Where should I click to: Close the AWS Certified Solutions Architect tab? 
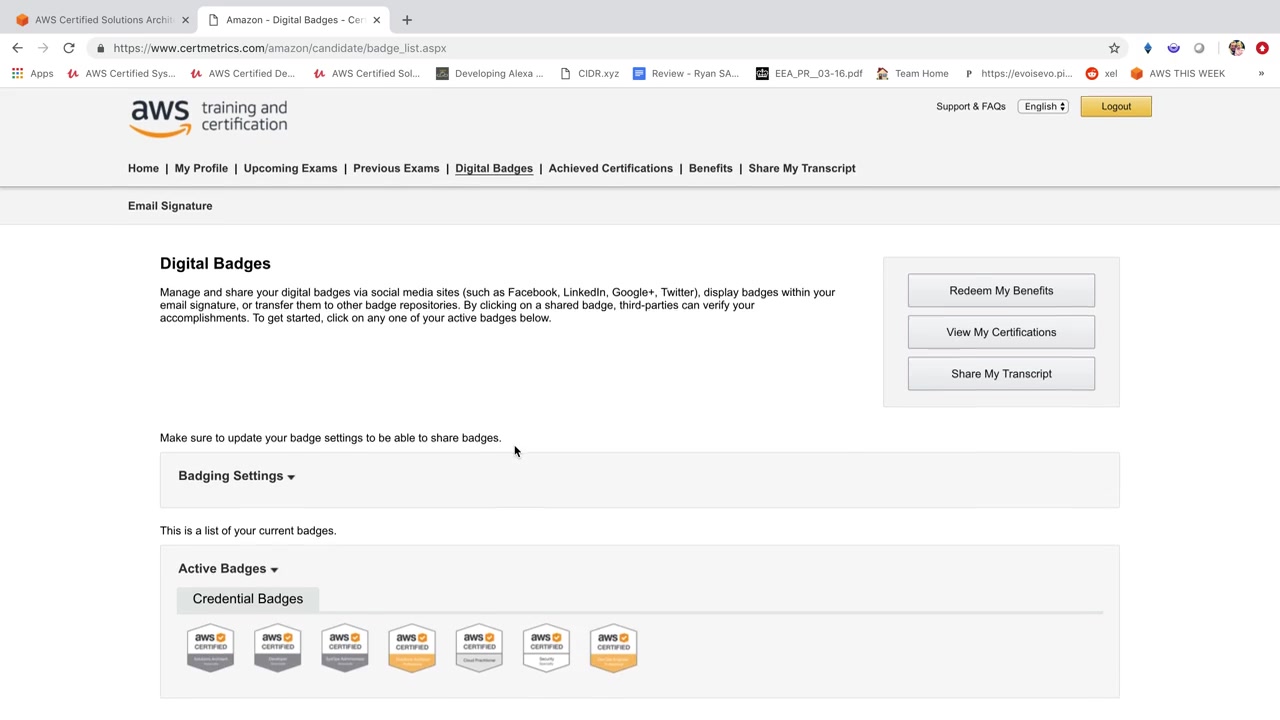tap(185, 20)
